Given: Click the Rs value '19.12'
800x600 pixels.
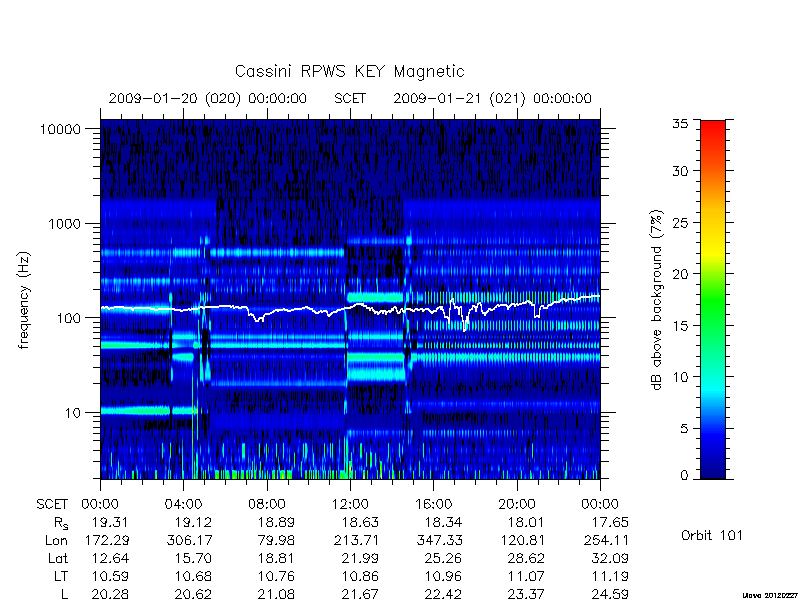Looking at the screenshot, I should pyautogui.click(x=193, y=522).
